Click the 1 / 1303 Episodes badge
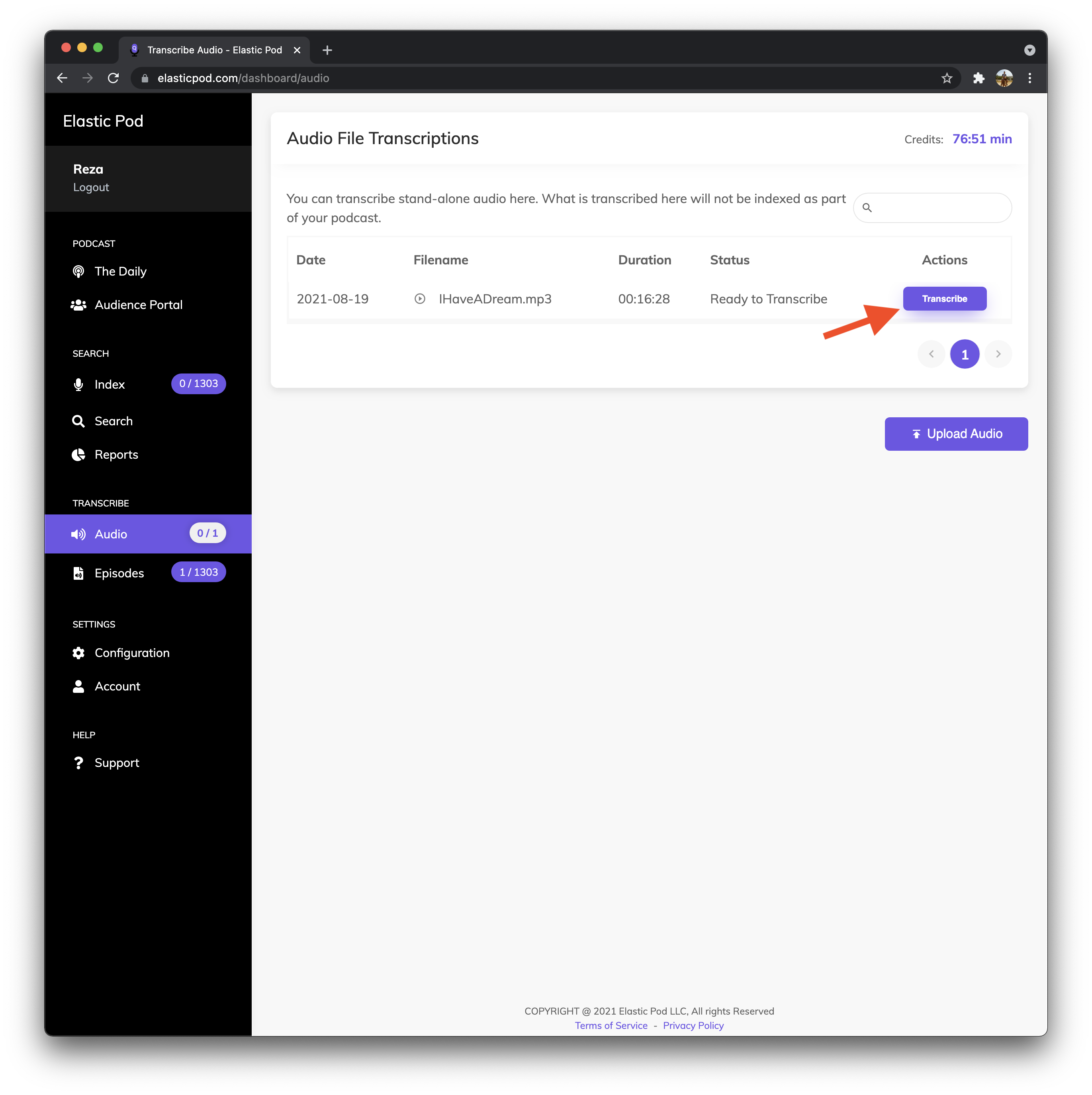 198,573
